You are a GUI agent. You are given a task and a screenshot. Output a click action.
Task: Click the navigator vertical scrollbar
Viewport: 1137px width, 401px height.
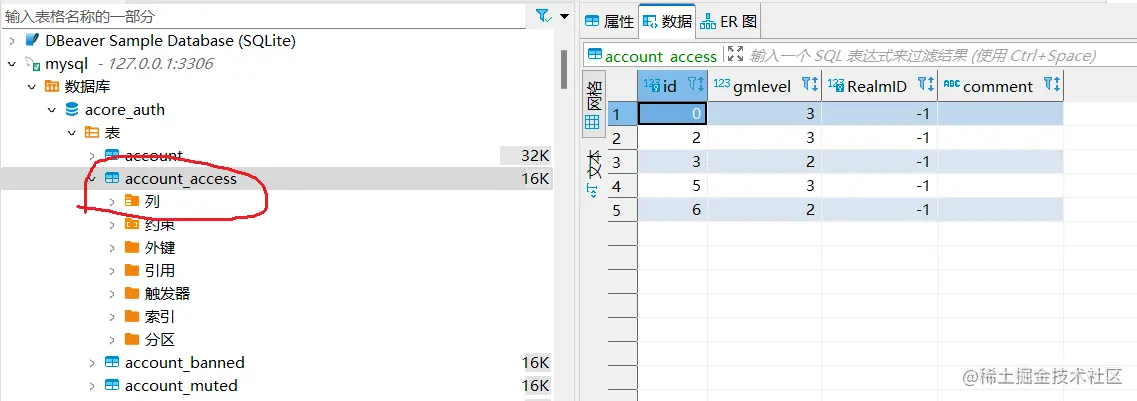click(x=564, y=70)
